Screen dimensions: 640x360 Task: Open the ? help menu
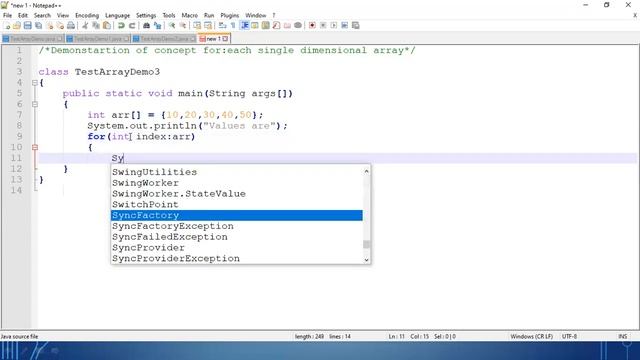(x=274, y=16)
